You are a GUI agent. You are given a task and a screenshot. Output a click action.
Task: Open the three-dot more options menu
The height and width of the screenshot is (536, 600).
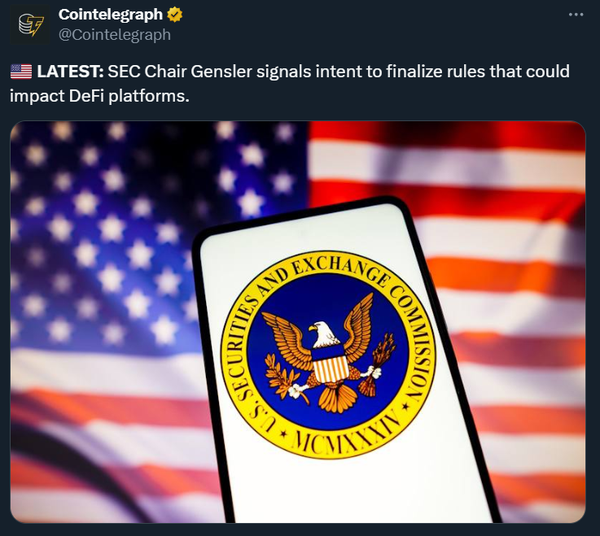tap(576, 15)
